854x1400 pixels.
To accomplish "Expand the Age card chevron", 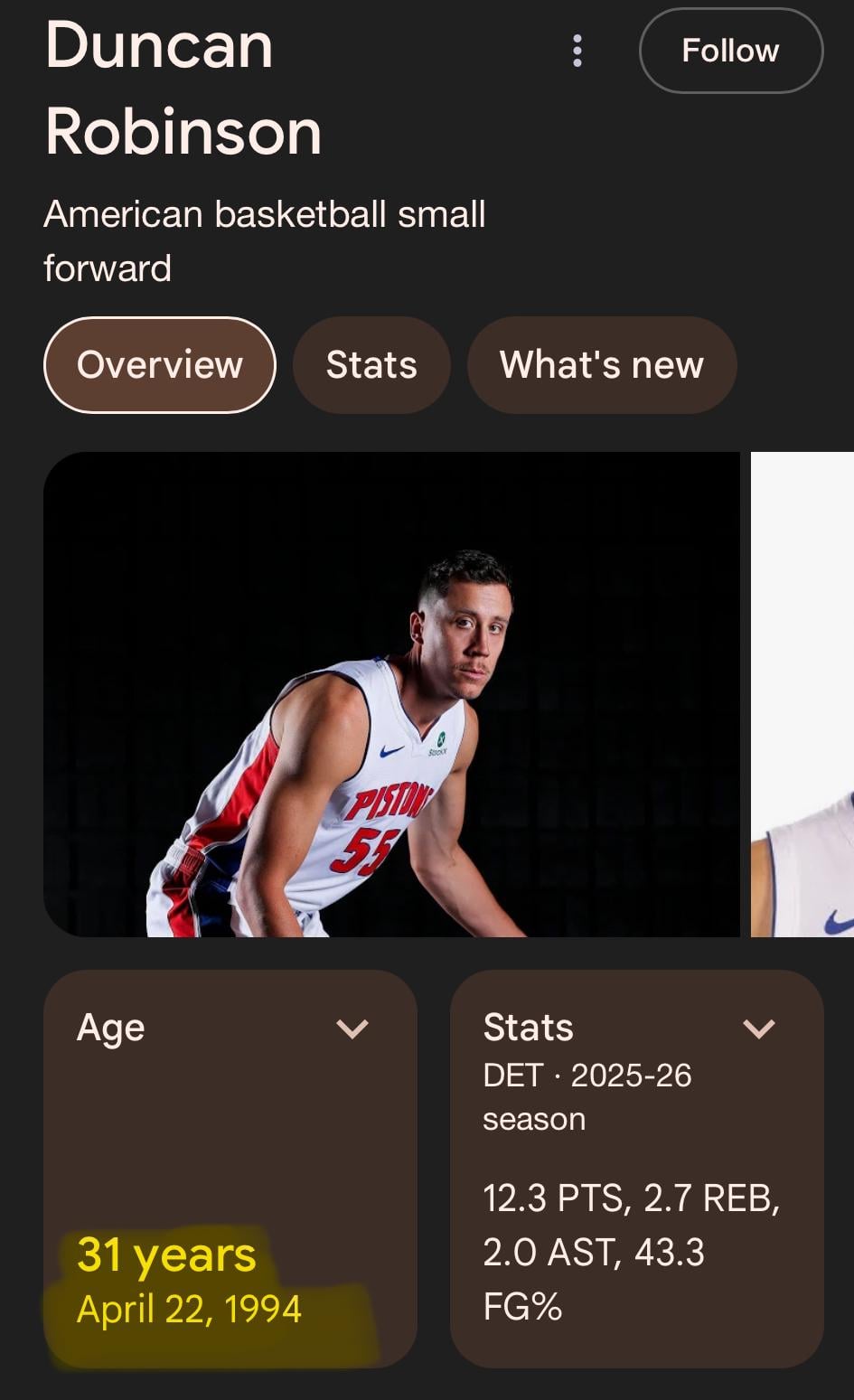I will tap(352, 1029).
